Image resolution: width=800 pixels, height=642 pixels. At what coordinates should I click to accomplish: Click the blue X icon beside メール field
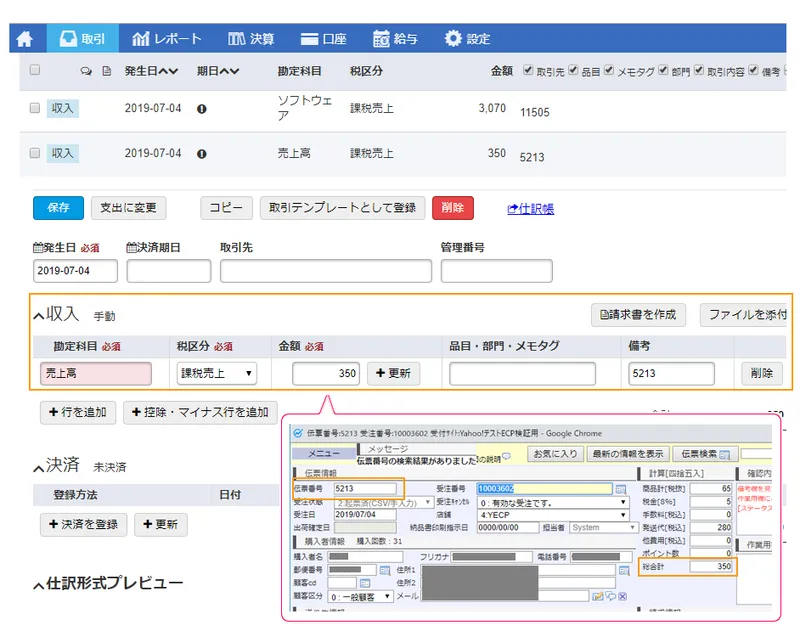click(622, 596)
